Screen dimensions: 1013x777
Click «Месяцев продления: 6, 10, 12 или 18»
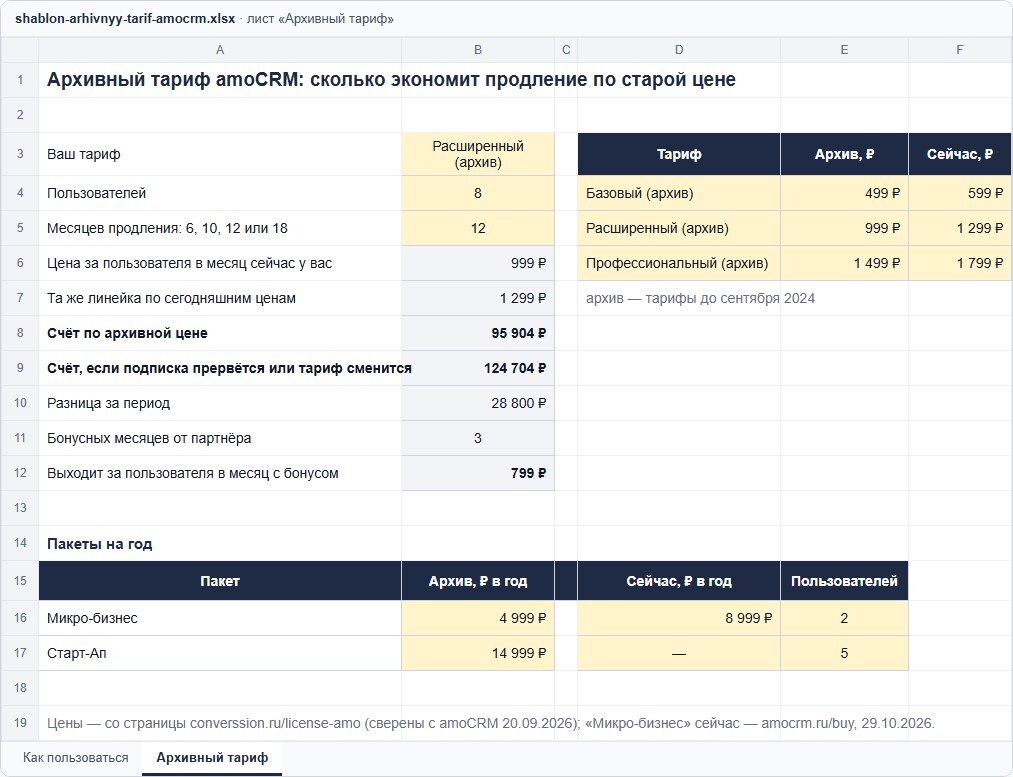click(x=167, y=228)
